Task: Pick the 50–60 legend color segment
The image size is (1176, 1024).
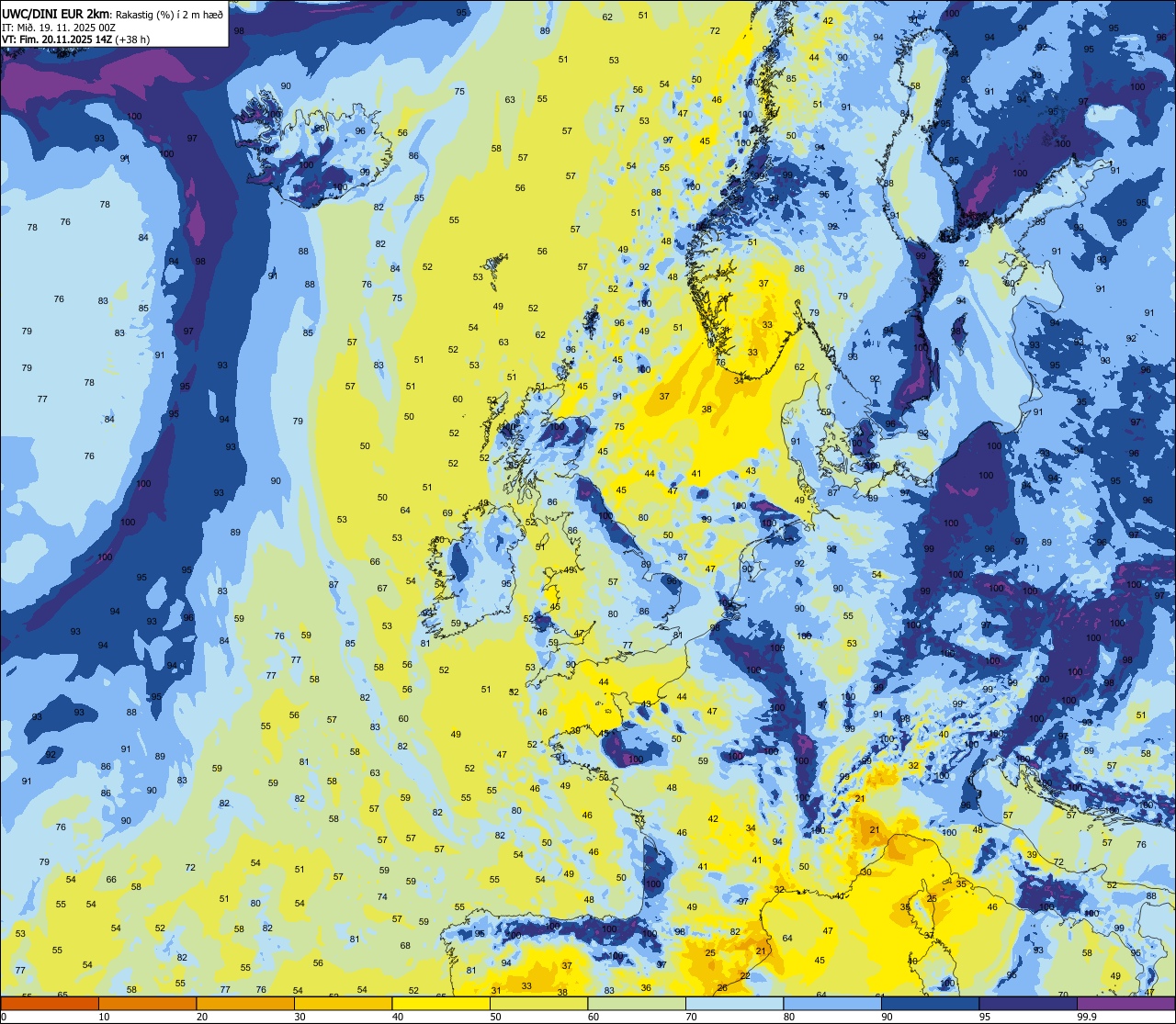Action: [x=538, y=1004]
